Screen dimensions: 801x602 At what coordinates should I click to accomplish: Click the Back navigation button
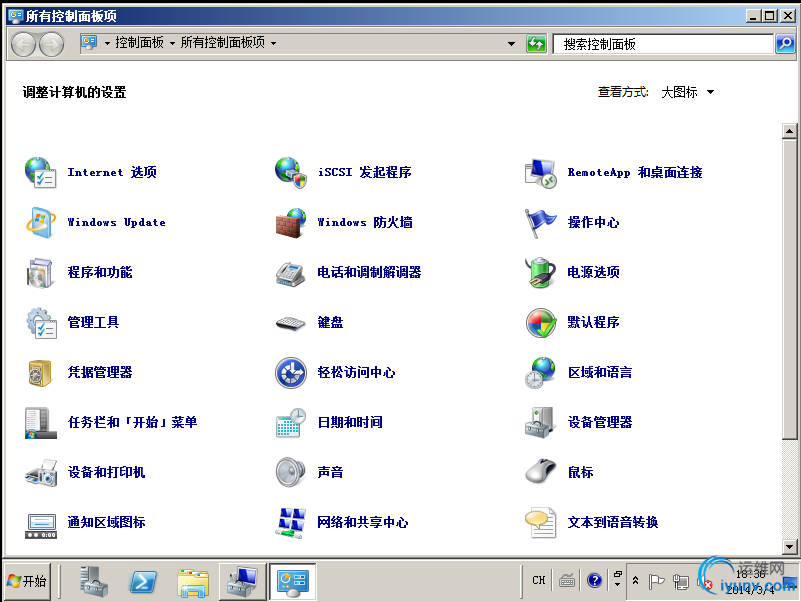(23, 44)
